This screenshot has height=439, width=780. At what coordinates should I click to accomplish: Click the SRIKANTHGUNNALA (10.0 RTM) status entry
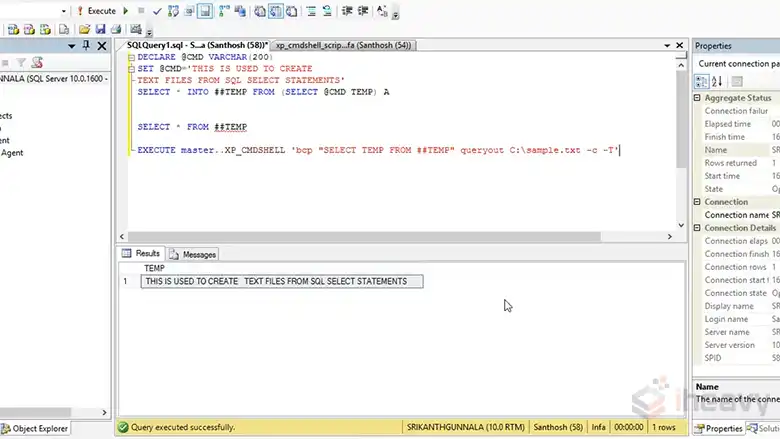pyautogui.click(x=466, y=427)
